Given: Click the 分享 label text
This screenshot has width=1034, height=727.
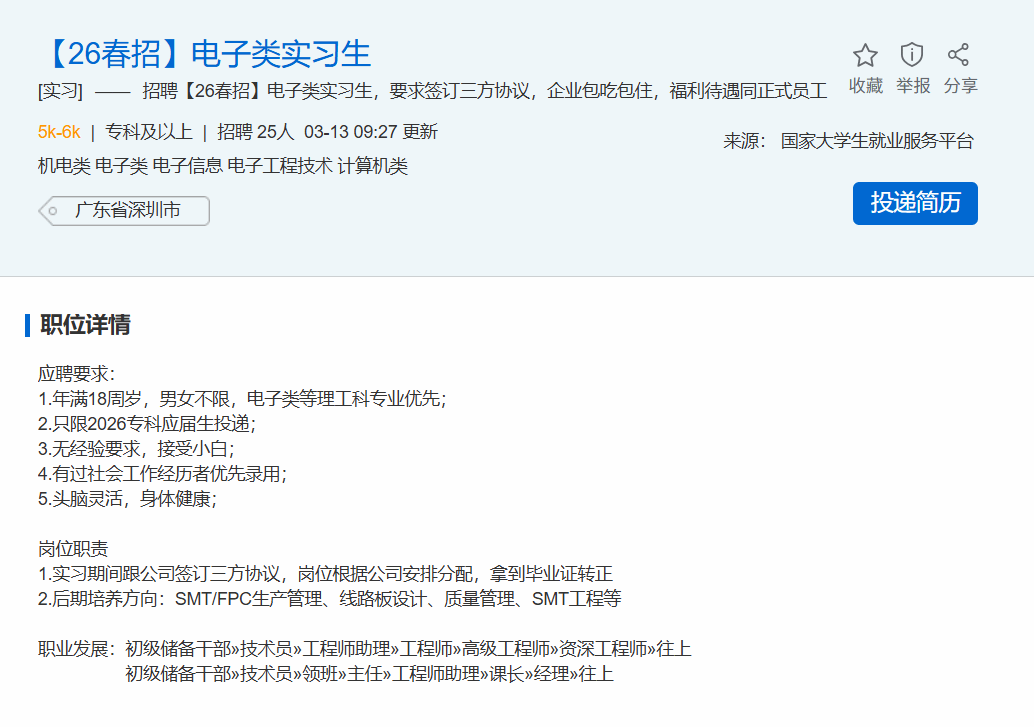Looking at the screenshot, I should 960,86.
